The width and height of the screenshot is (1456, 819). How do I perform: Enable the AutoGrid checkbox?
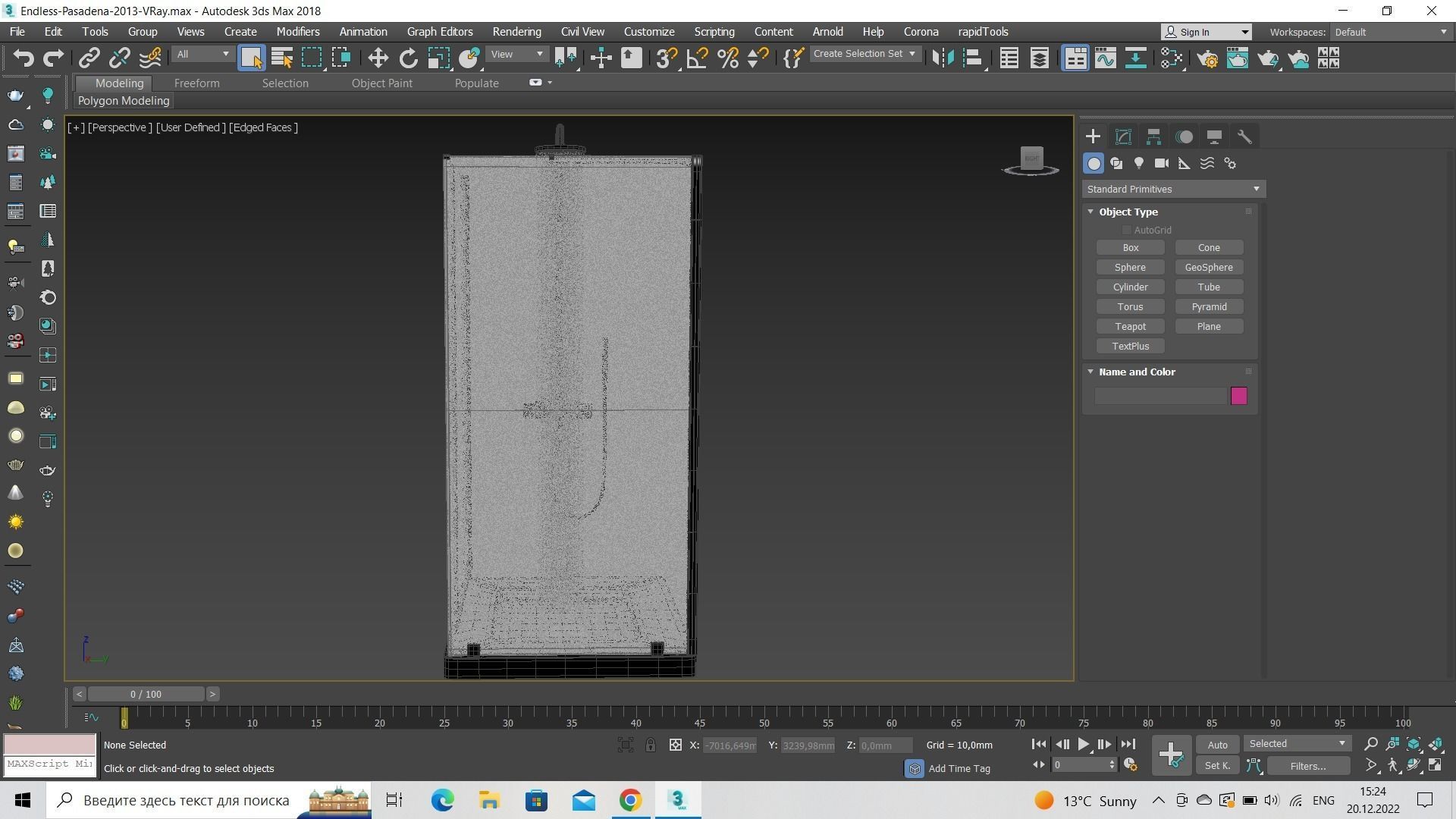[x=1126, y=230]
